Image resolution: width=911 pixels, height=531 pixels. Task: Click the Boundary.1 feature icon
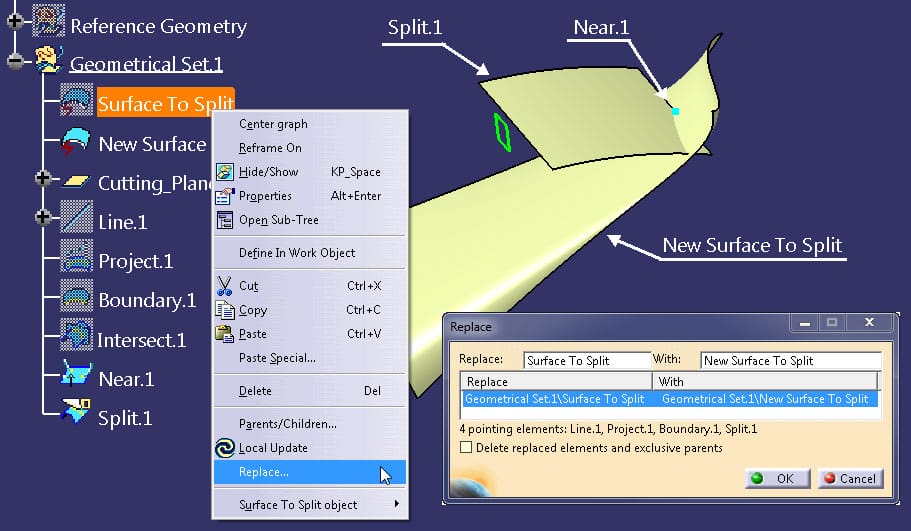click(76, 296)
